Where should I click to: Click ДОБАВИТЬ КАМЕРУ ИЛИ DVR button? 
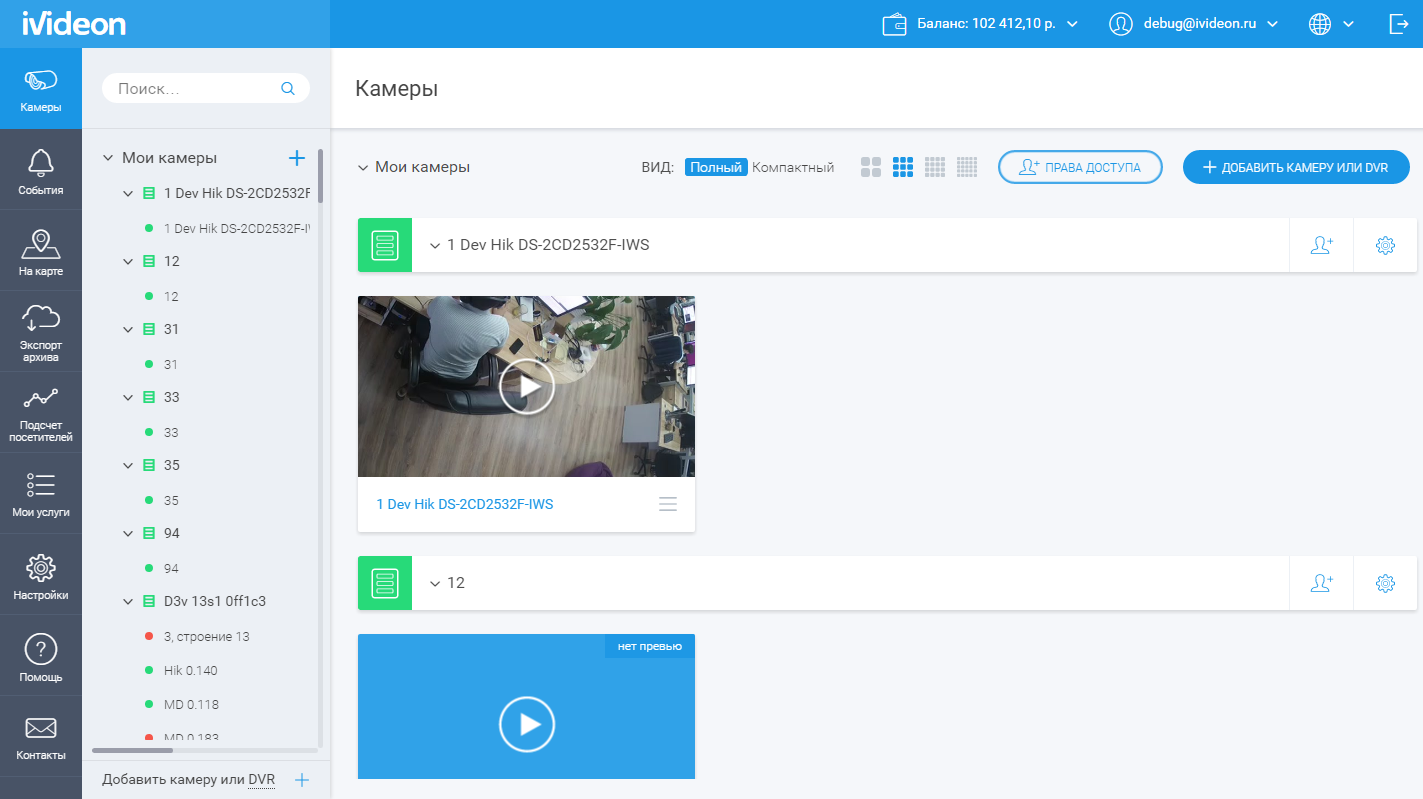[x=1295, y=168]
